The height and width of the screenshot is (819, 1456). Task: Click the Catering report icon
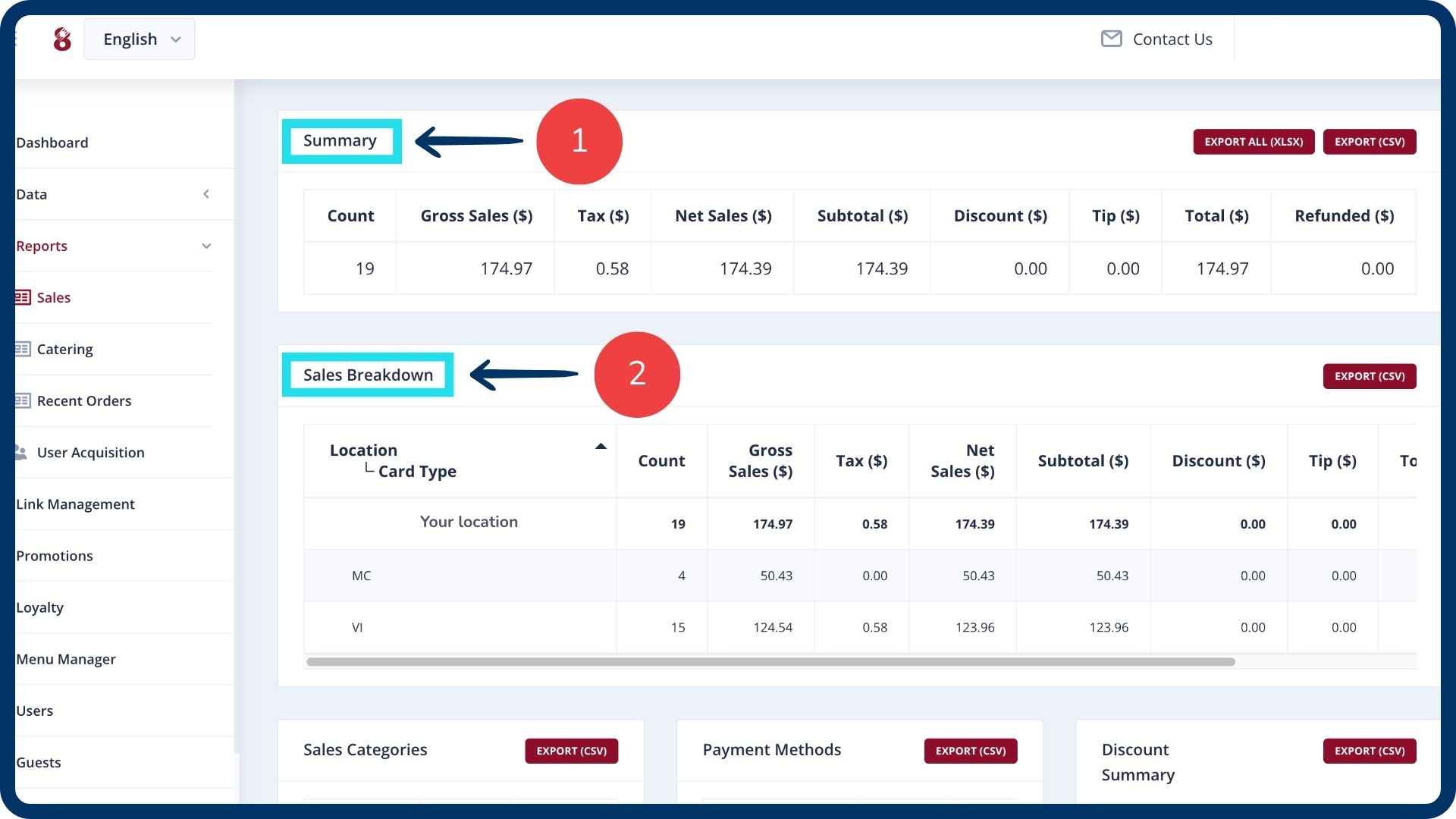[23, 349]
